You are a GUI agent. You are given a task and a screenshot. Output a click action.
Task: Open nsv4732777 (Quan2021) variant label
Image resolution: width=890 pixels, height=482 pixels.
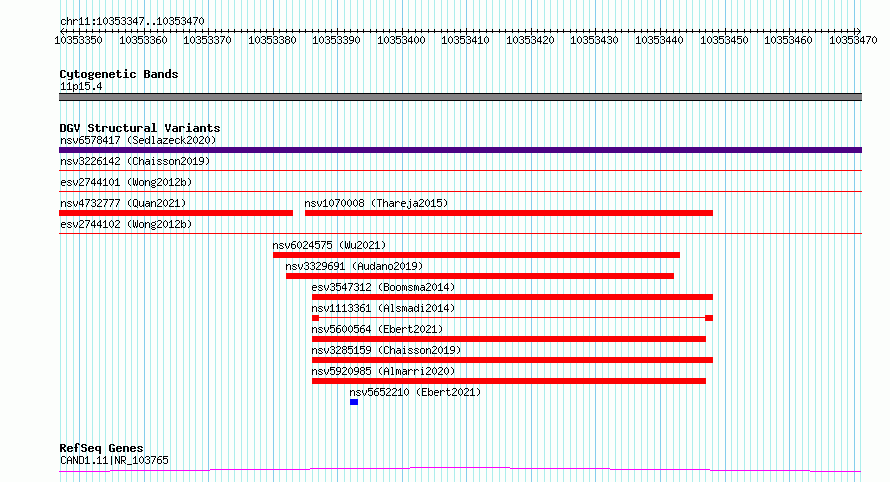[x=123, y=203]
